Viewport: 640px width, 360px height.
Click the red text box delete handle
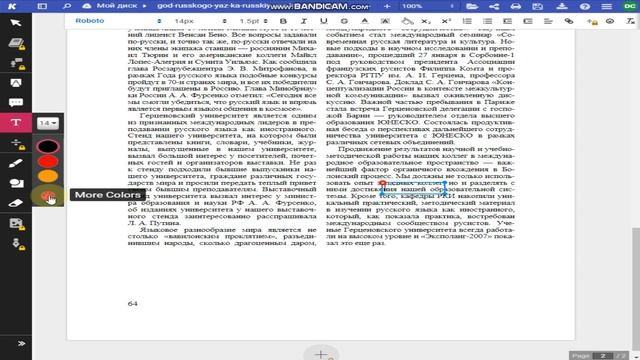point(383,184)
